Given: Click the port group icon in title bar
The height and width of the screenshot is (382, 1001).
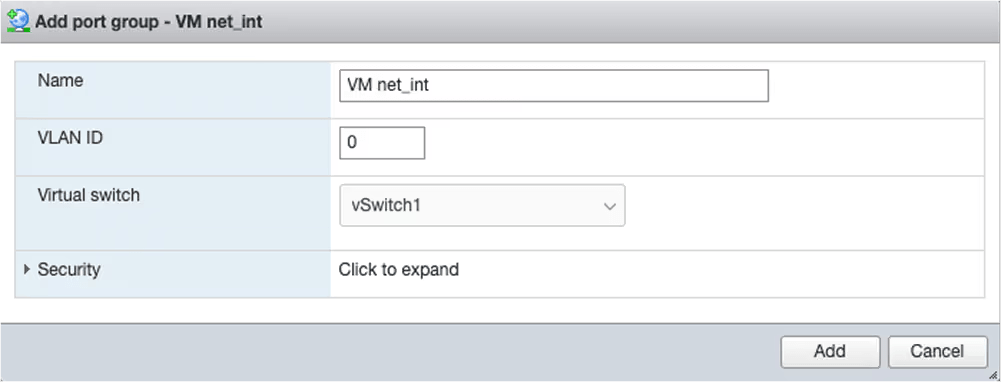Looking at the screenshot, I should [x=18, y=20].
